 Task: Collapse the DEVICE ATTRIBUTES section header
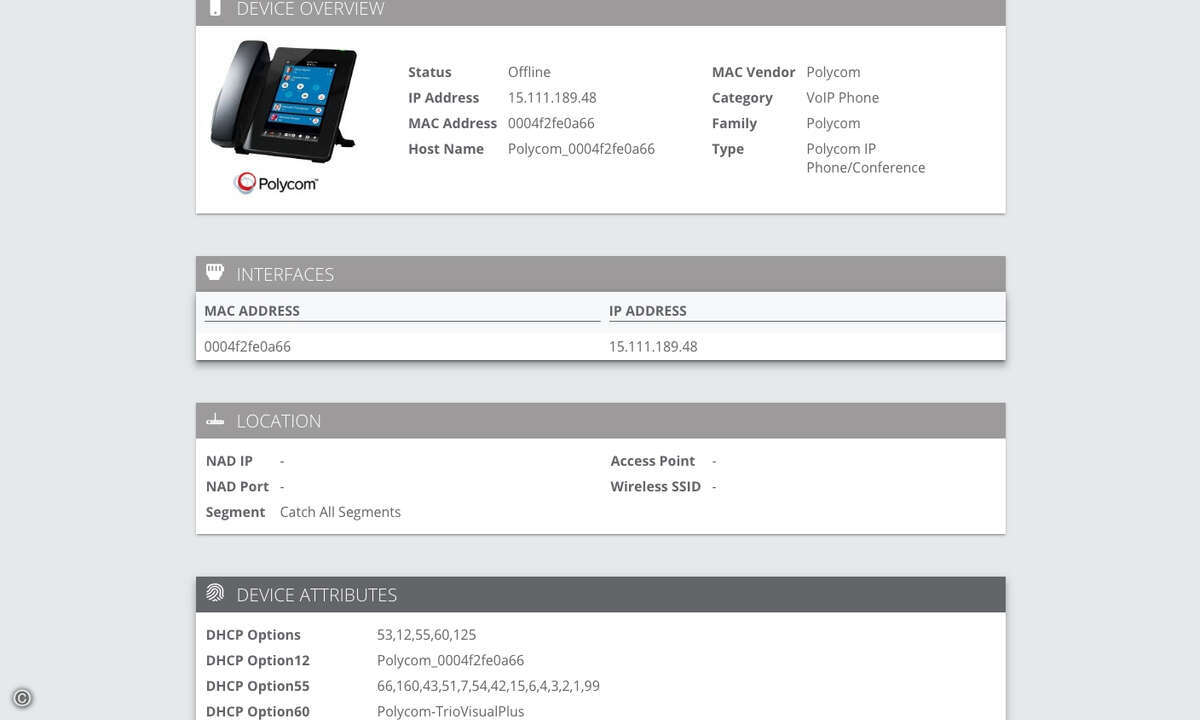pos(600,595)
